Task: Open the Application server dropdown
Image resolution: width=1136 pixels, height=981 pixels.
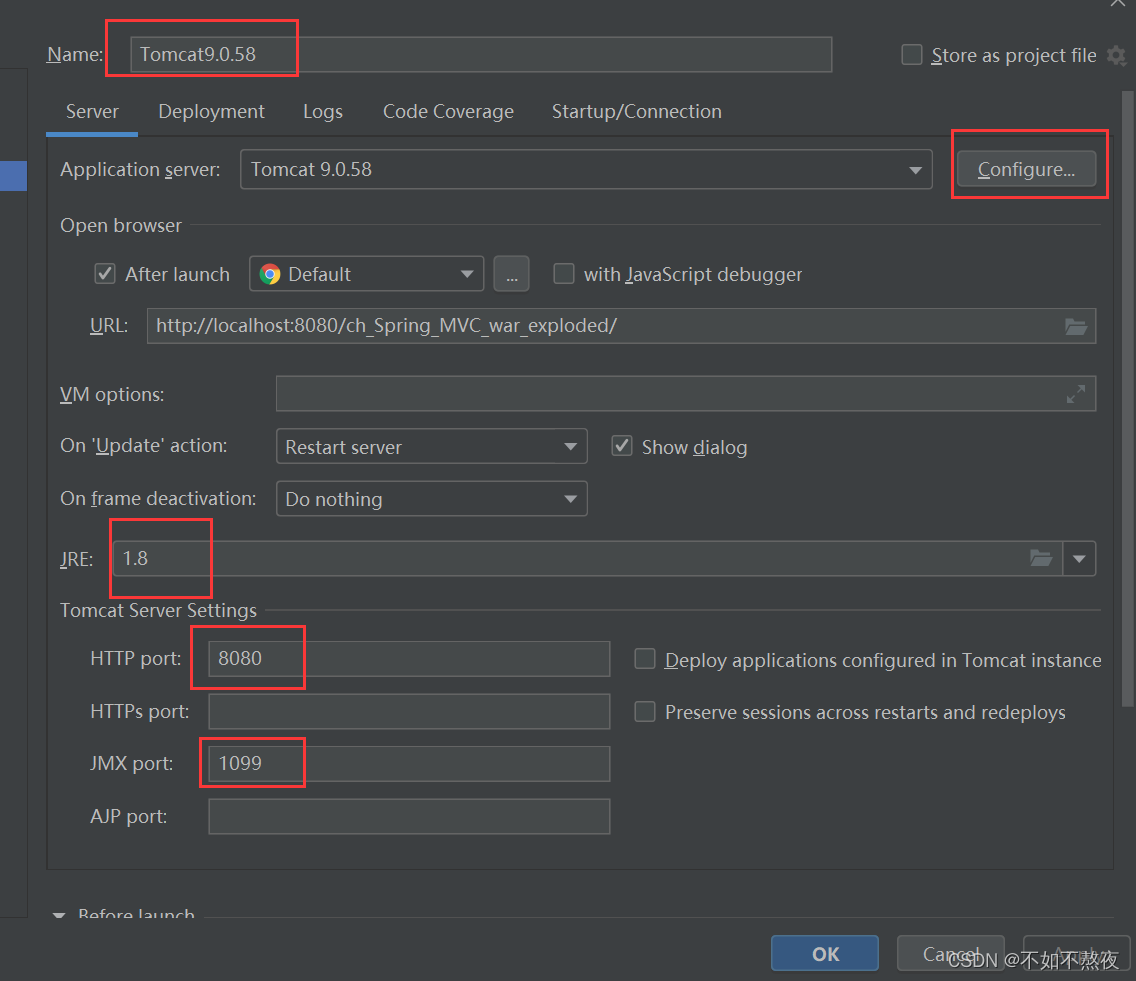Action: [x=586, y=170]
